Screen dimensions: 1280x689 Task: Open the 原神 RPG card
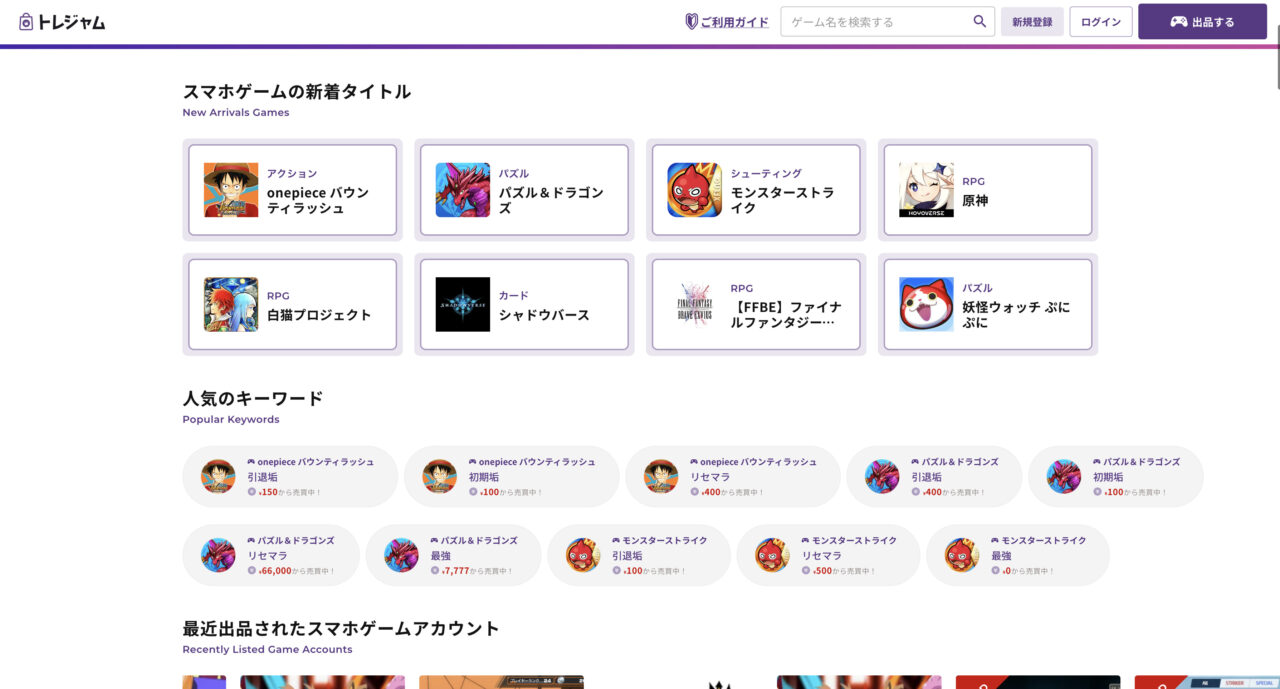pos(988,190)
